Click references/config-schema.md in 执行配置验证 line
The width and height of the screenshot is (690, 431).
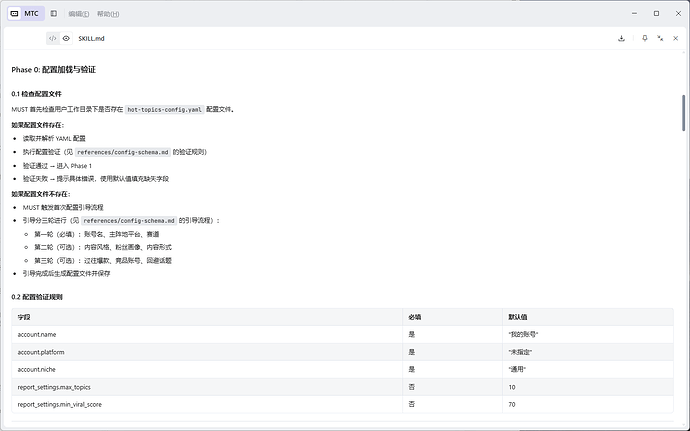click(123, 152)
